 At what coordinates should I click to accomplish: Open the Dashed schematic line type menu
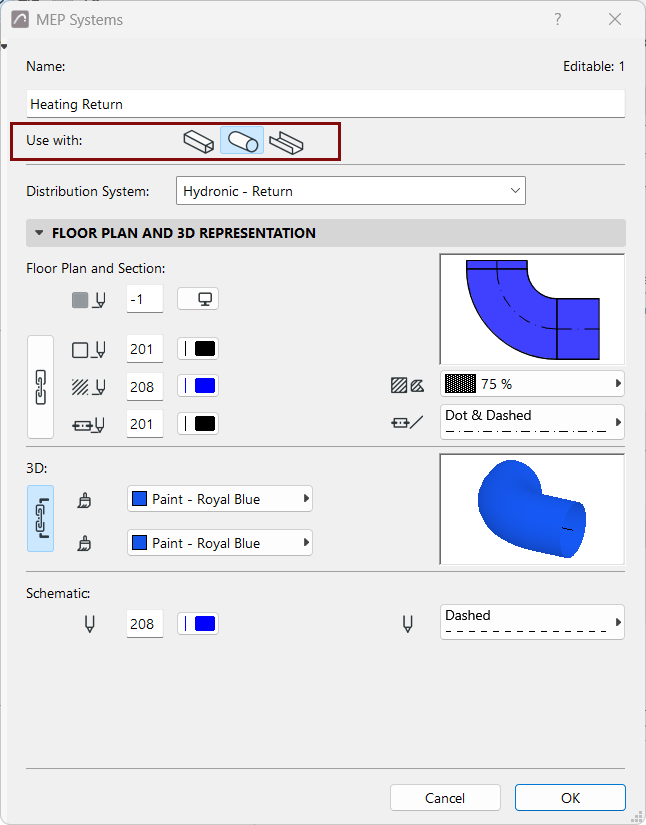coord(532,622)
